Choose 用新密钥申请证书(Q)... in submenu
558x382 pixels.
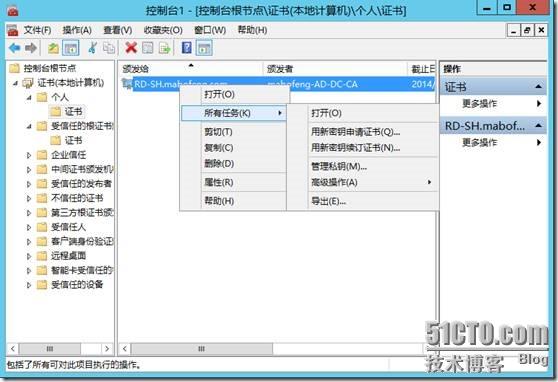coord(363,132)
